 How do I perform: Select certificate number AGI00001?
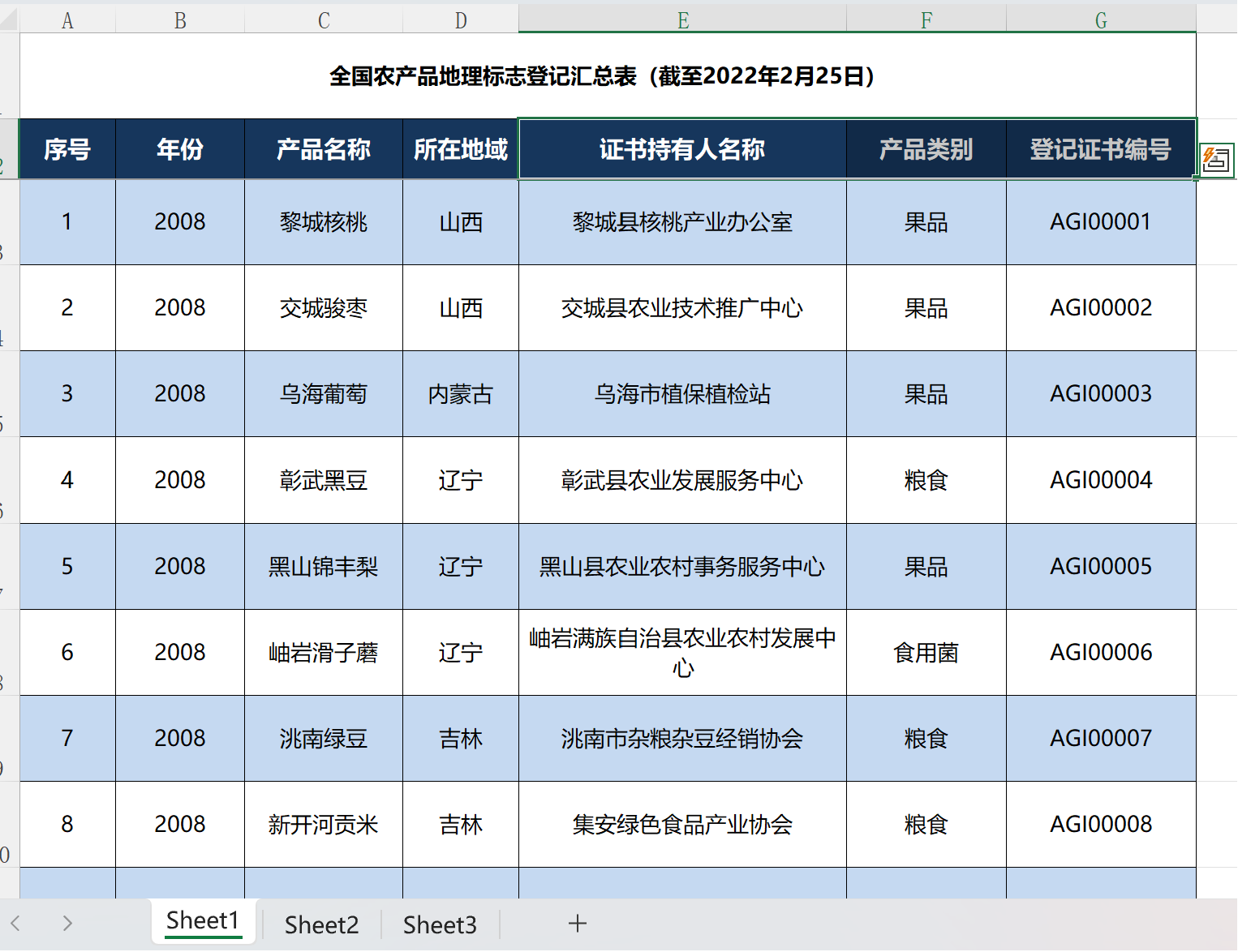coord(1101,222)
